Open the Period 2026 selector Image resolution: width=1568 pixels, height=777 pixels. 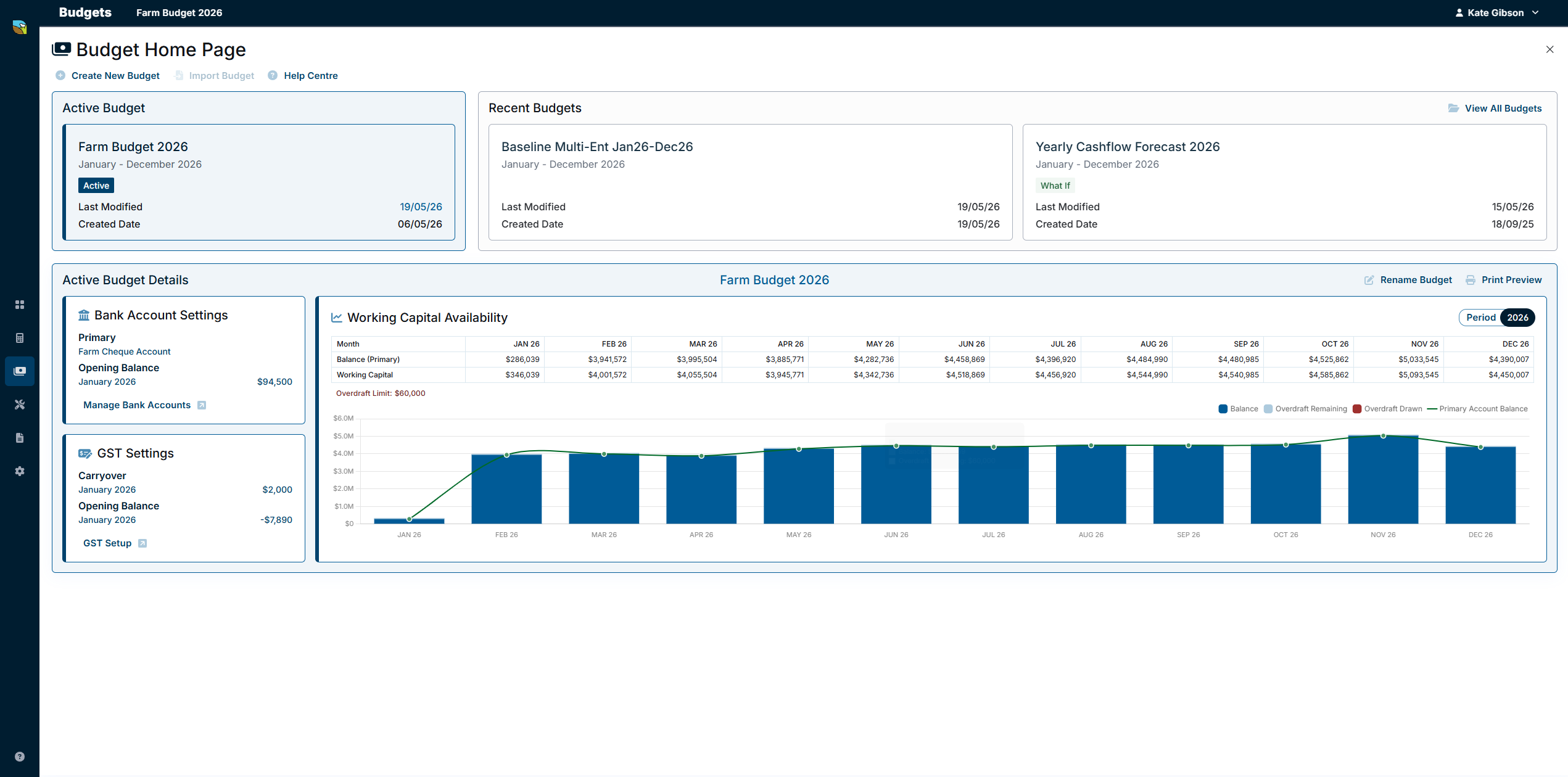pyautogui.click(x=1496, y=318)
